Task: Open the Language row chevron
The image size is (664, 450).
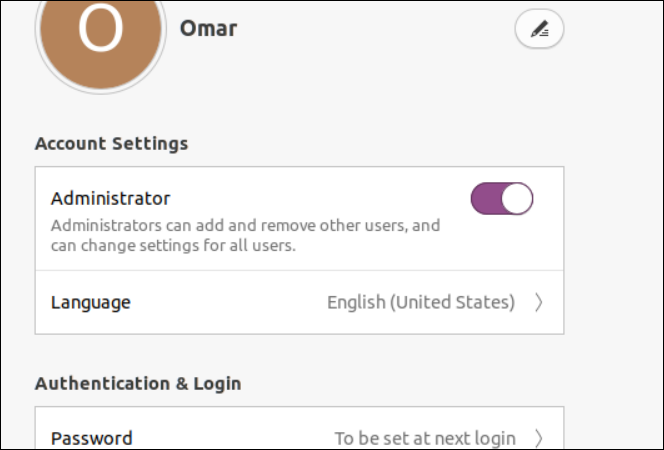Action: [x=538, y=302]
